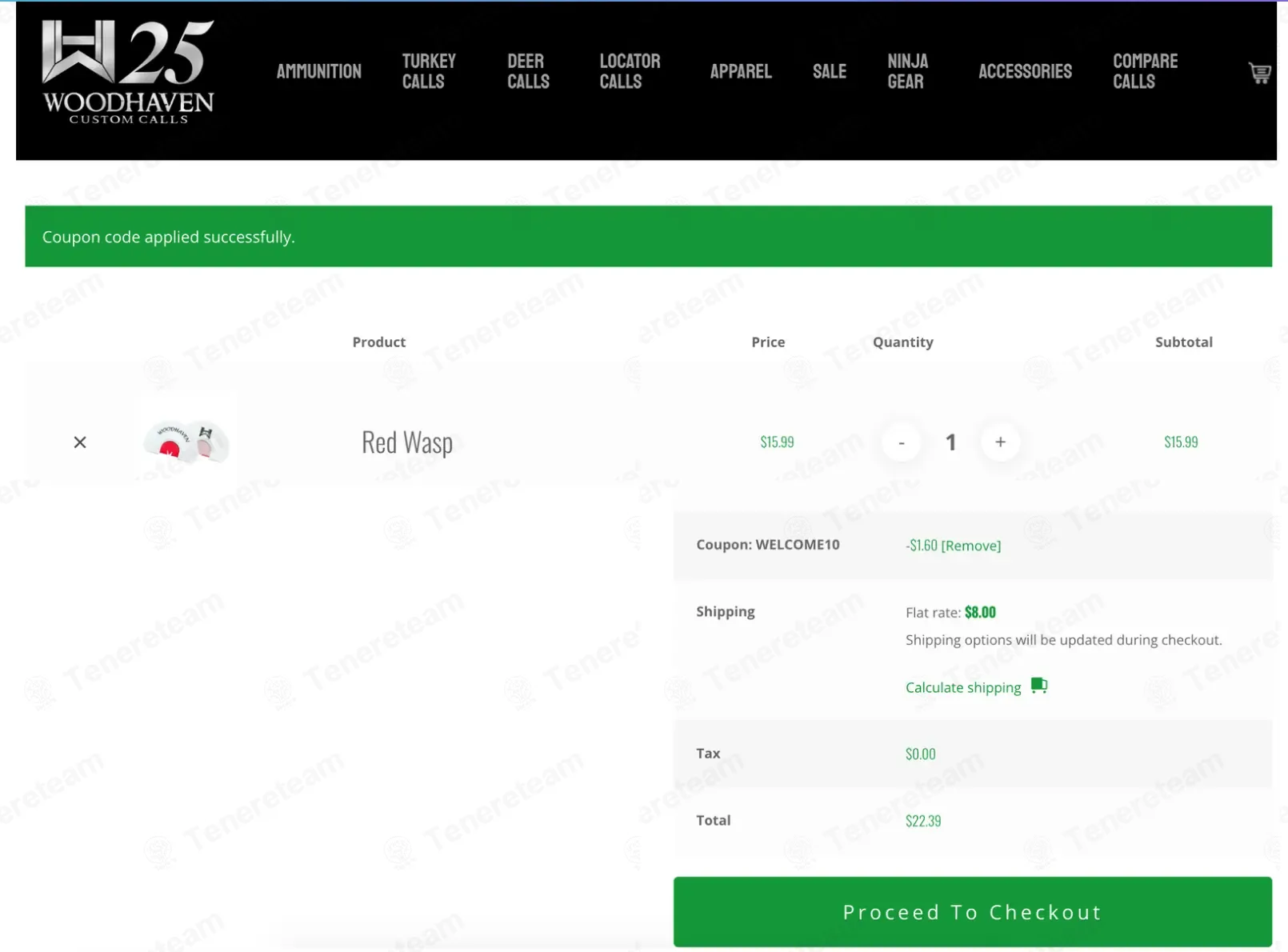1288x952 pixels.
Task: Click the total amount $22.39
Action: [923, 821]
